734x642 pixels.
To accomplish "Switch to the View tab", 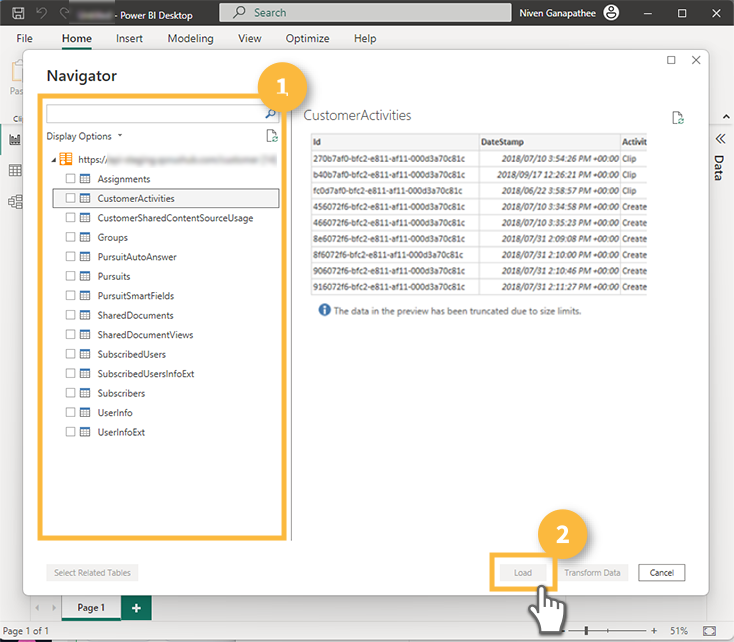I will click(x=250, y=38).
